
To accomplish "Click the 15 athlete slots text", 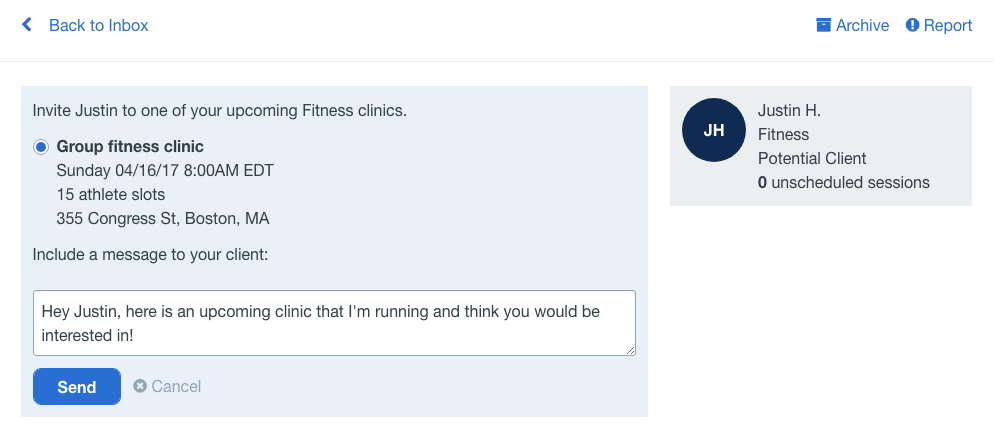I will (111, 195).
